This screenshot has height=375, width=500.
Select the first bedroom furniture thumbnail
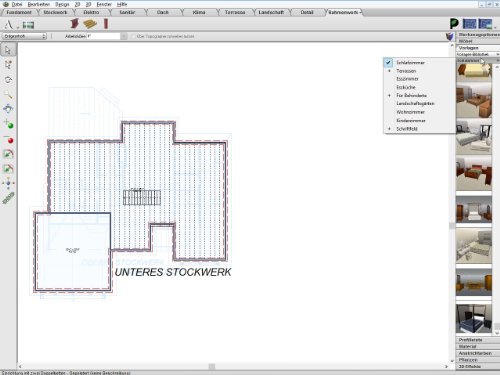click(474, 72)
